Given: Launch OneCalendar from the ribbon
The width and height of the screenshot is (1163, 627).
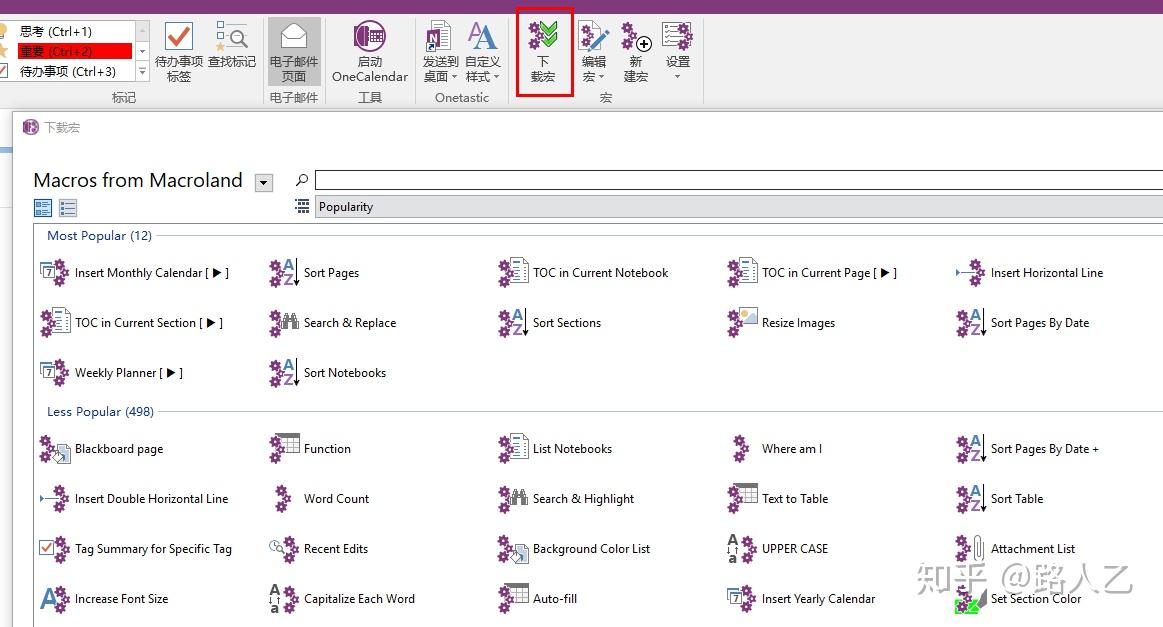Looking at the screenshot, I should tap(369, 50).
